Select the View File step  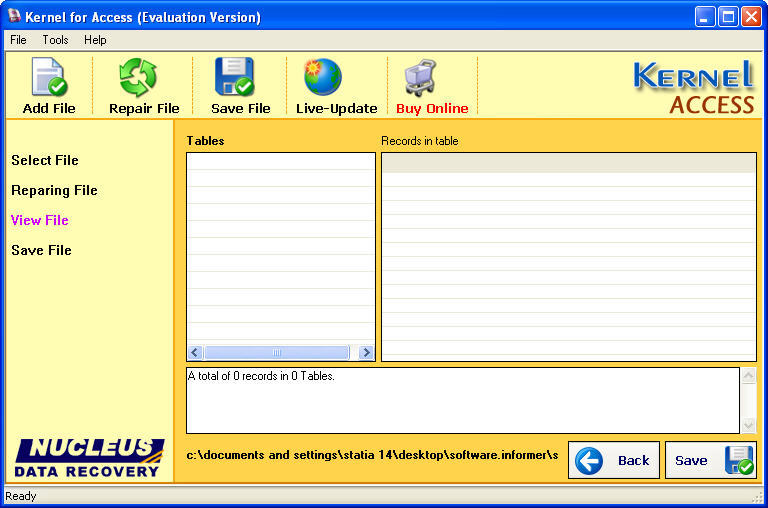pyautogui.click(x=40, y=220)
